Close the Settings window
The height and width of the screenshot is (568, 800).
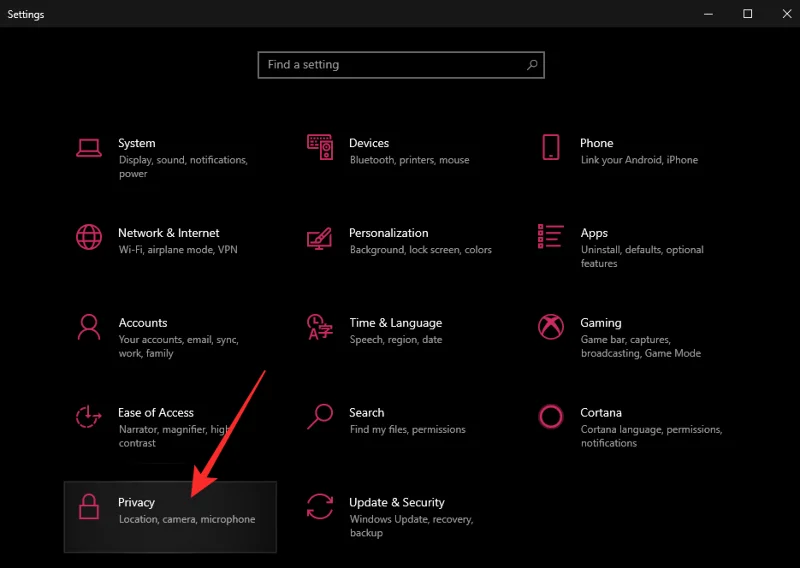787,14
